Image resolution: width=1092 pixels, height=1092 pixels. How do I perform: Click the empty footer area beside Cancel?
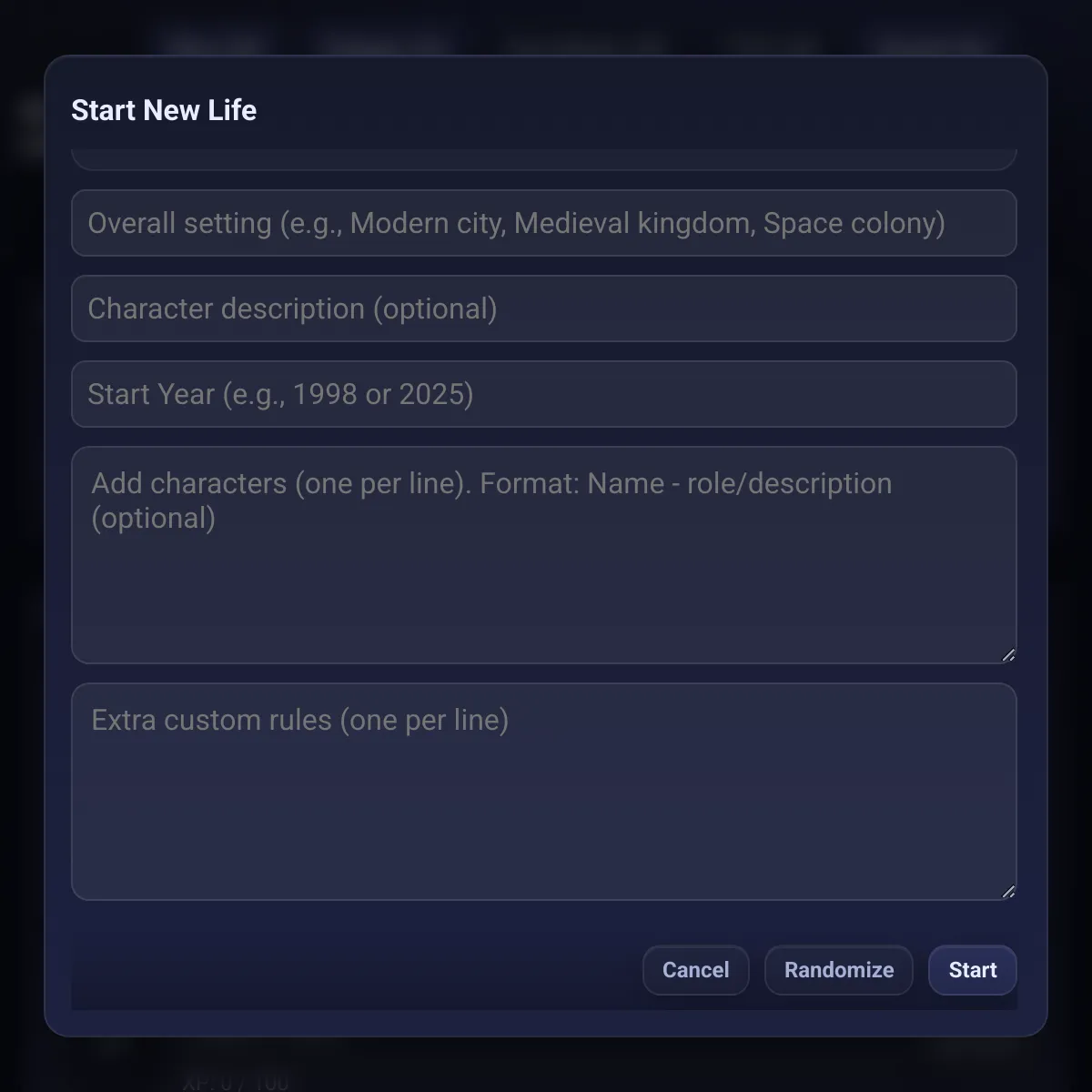coord(364,970)
